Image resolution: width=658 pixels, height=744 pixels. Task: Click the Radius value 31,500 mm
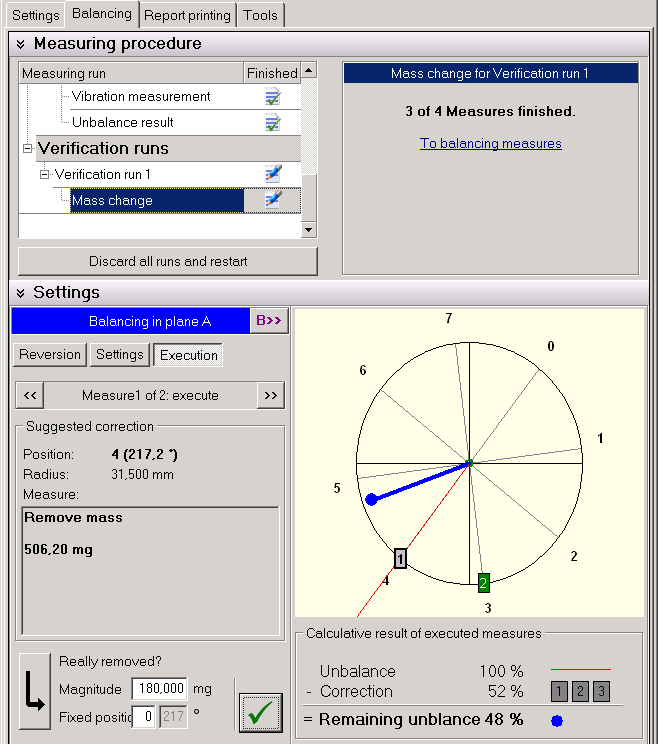coord(142,474)
